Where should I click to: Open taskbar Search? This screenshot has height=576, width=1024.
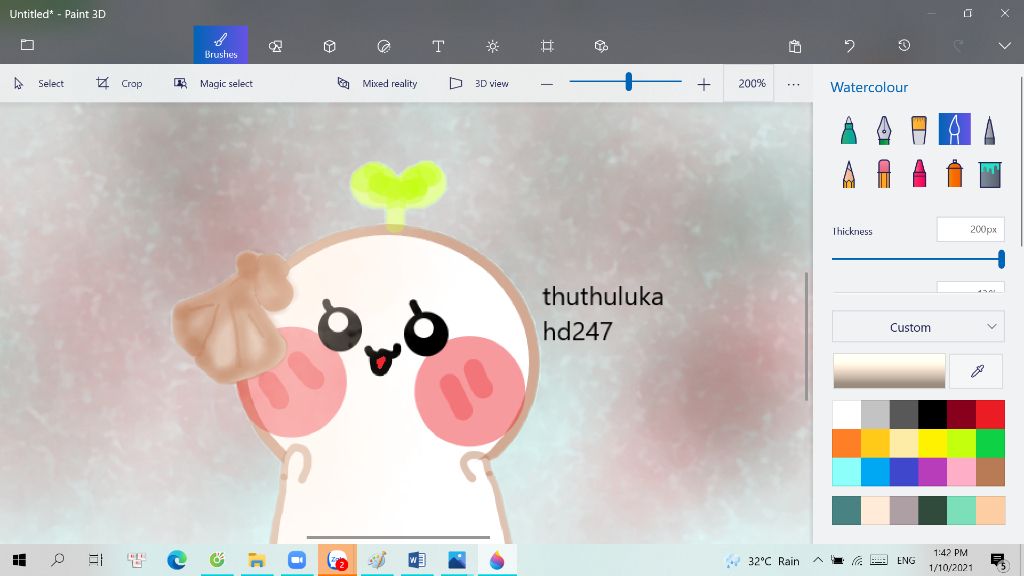pyautogui.click(x=57, y=560)
